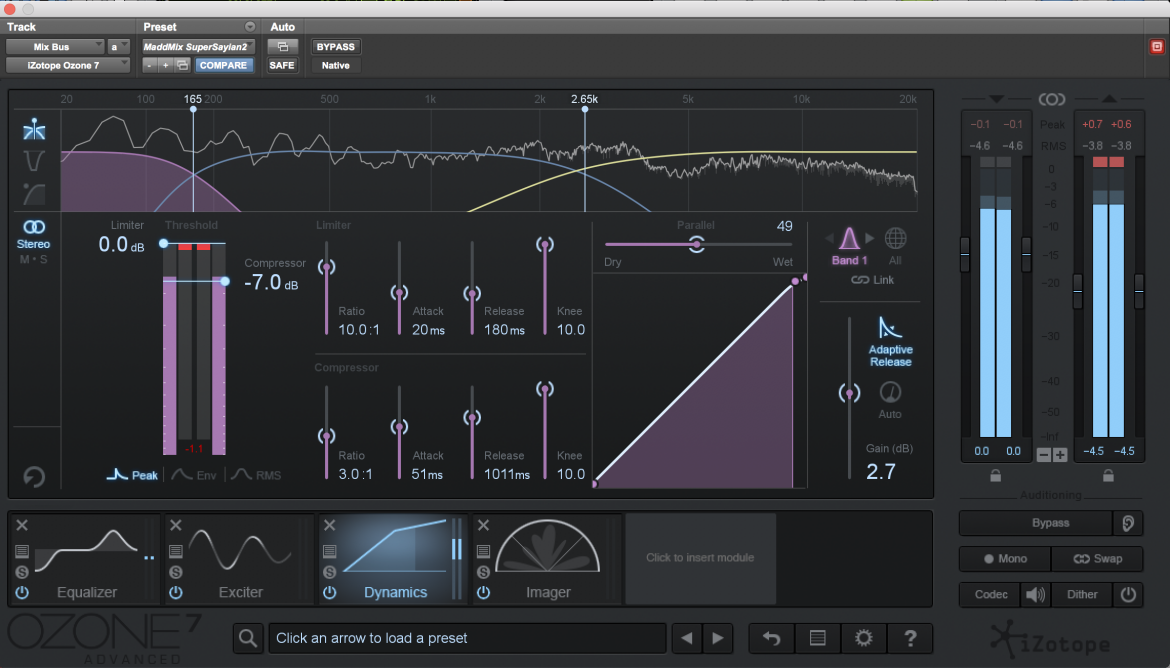Image resolution: width=1170 pixels, height=668 pixels.
Task: Remove the Exciter module with X
Action: [176, 525]
